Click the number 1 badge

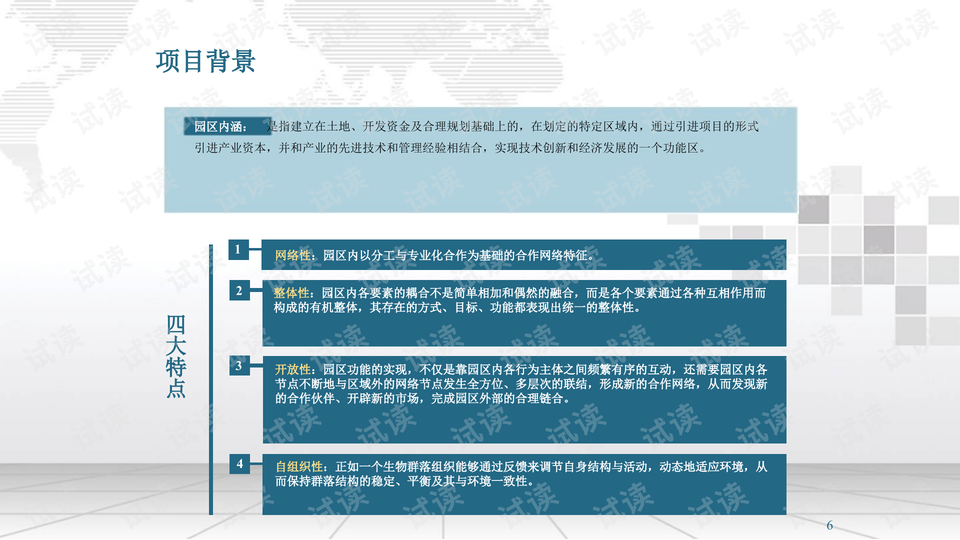[x=238, y=248]
